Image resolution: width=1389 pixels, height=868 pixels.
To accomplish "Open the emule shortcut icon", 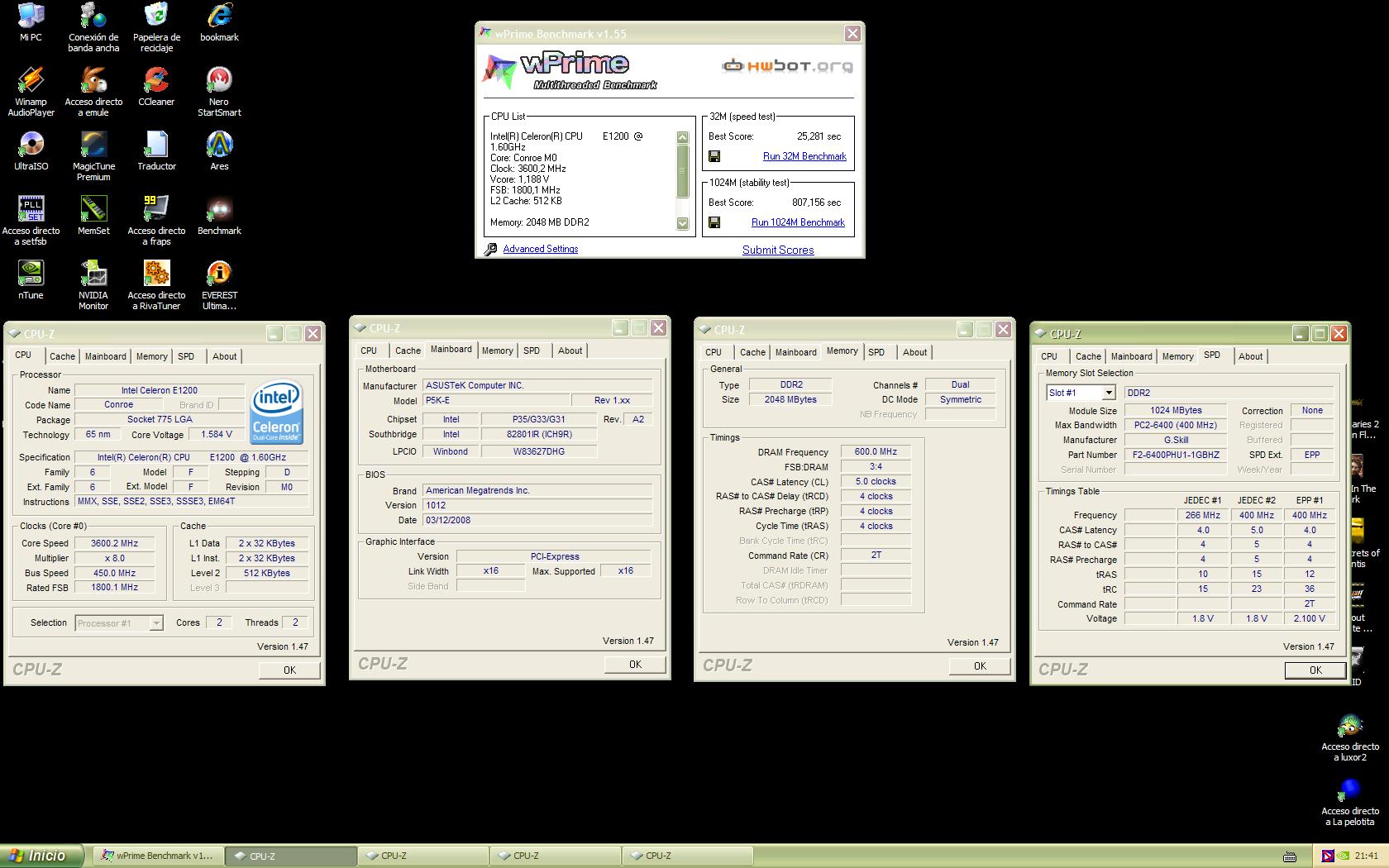I will pos(93,92).
